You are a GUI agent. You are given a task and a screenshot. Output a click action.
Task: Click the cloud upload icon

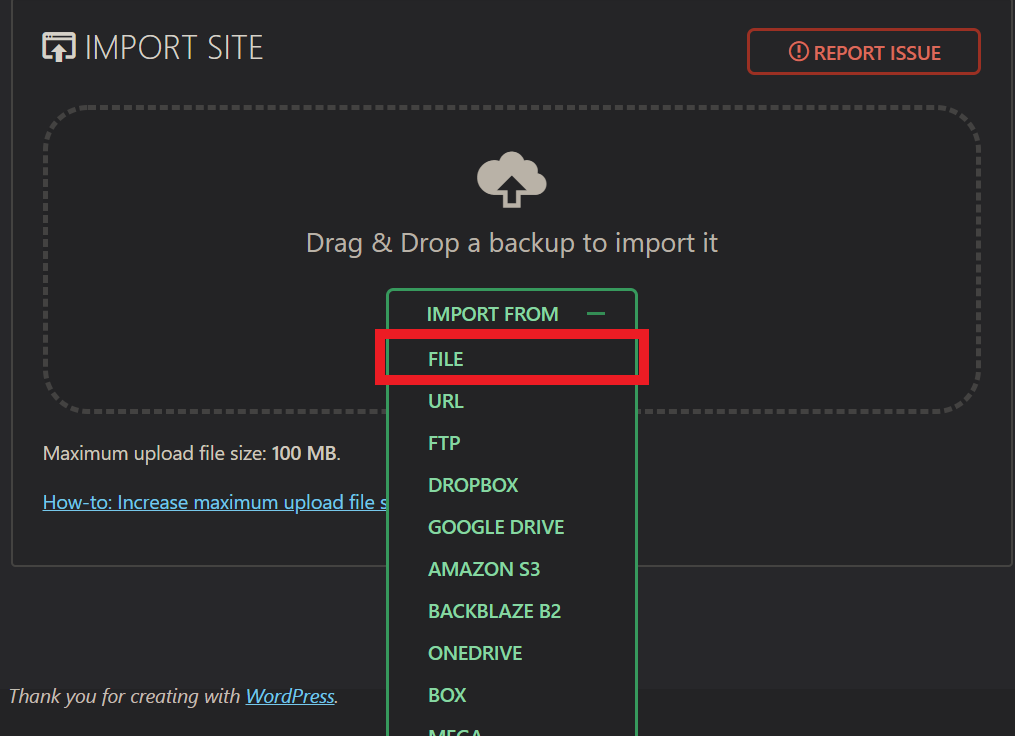511,179
